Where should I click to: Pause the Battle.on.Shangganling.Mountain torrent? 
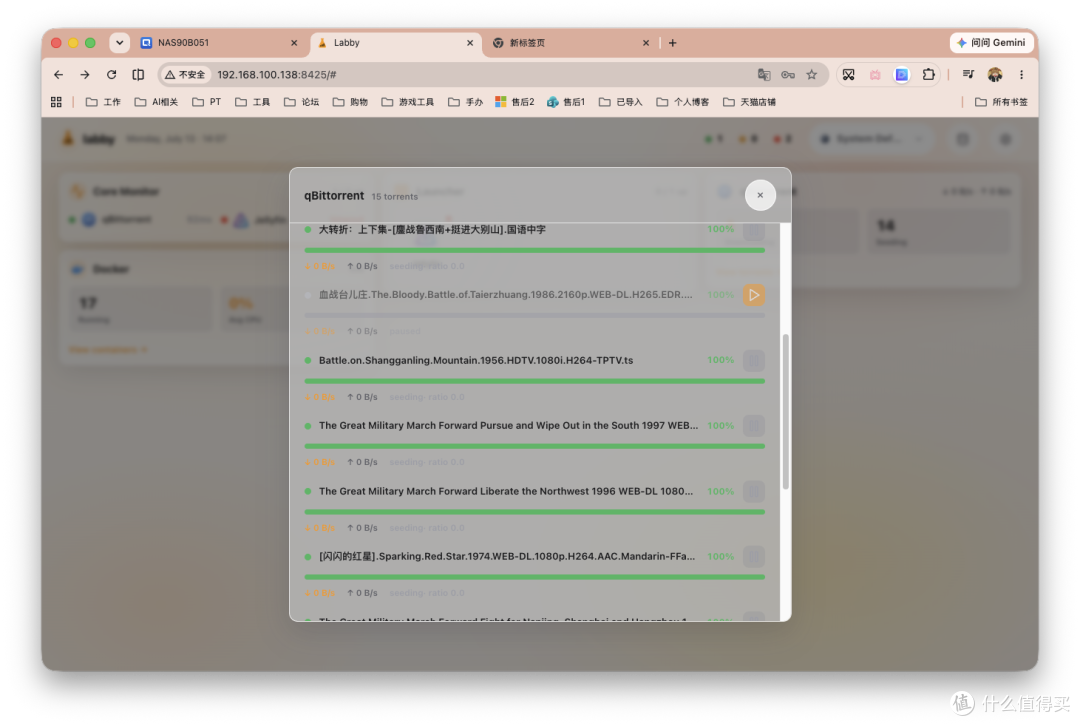coord(754,360)
